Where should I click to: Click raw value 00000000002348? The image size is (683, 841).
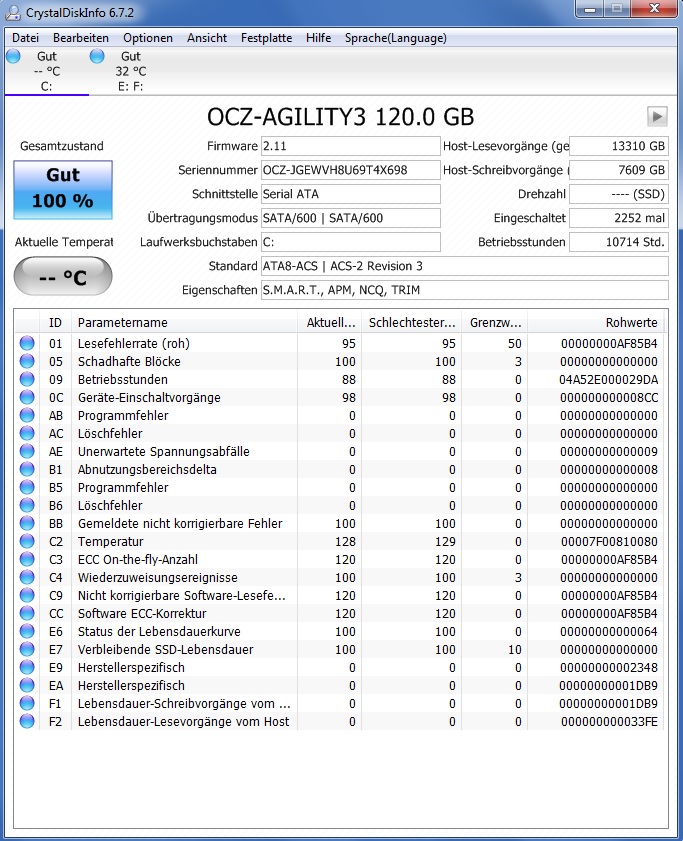tap(609, 667)
